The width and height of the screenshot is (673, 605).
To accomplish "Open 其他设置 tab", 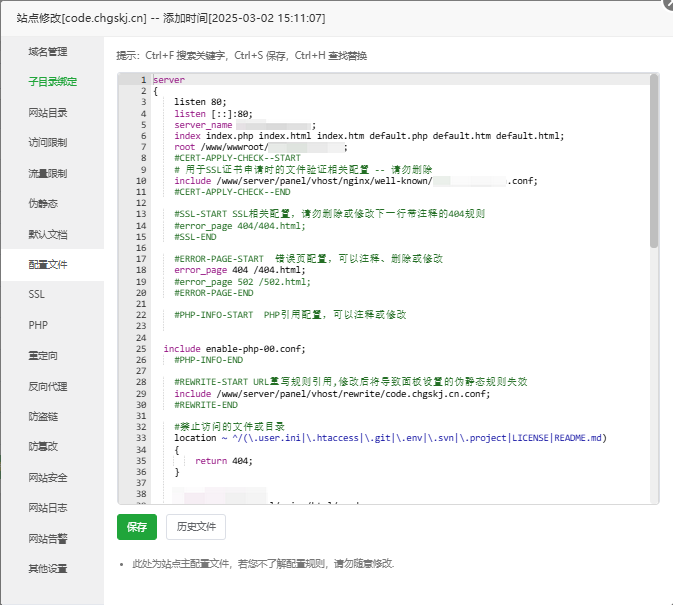I will (x=48, y=568).
